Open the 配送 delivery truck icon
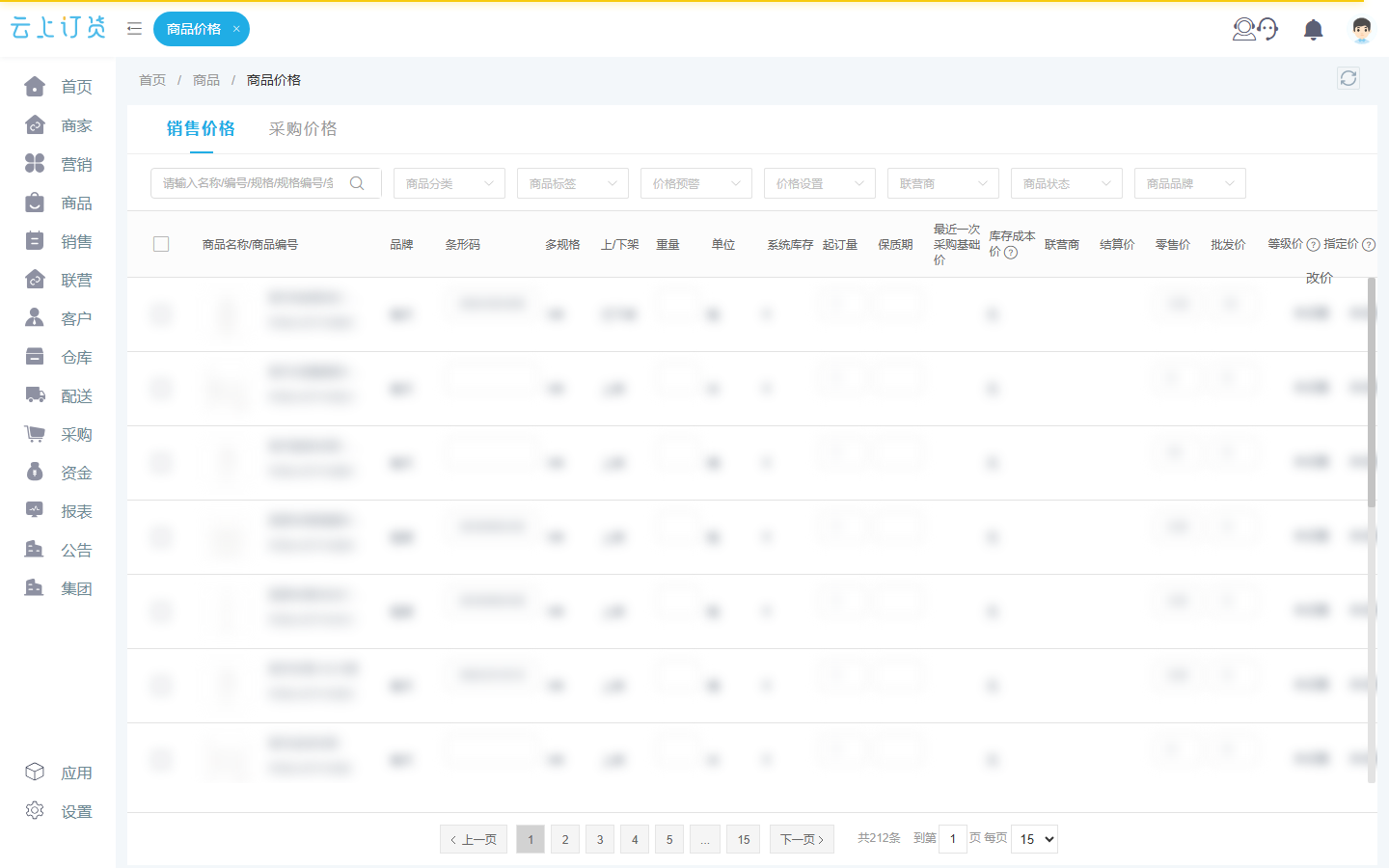The image size is (1389, 868). pyautogui.click(x=35, y=395)
